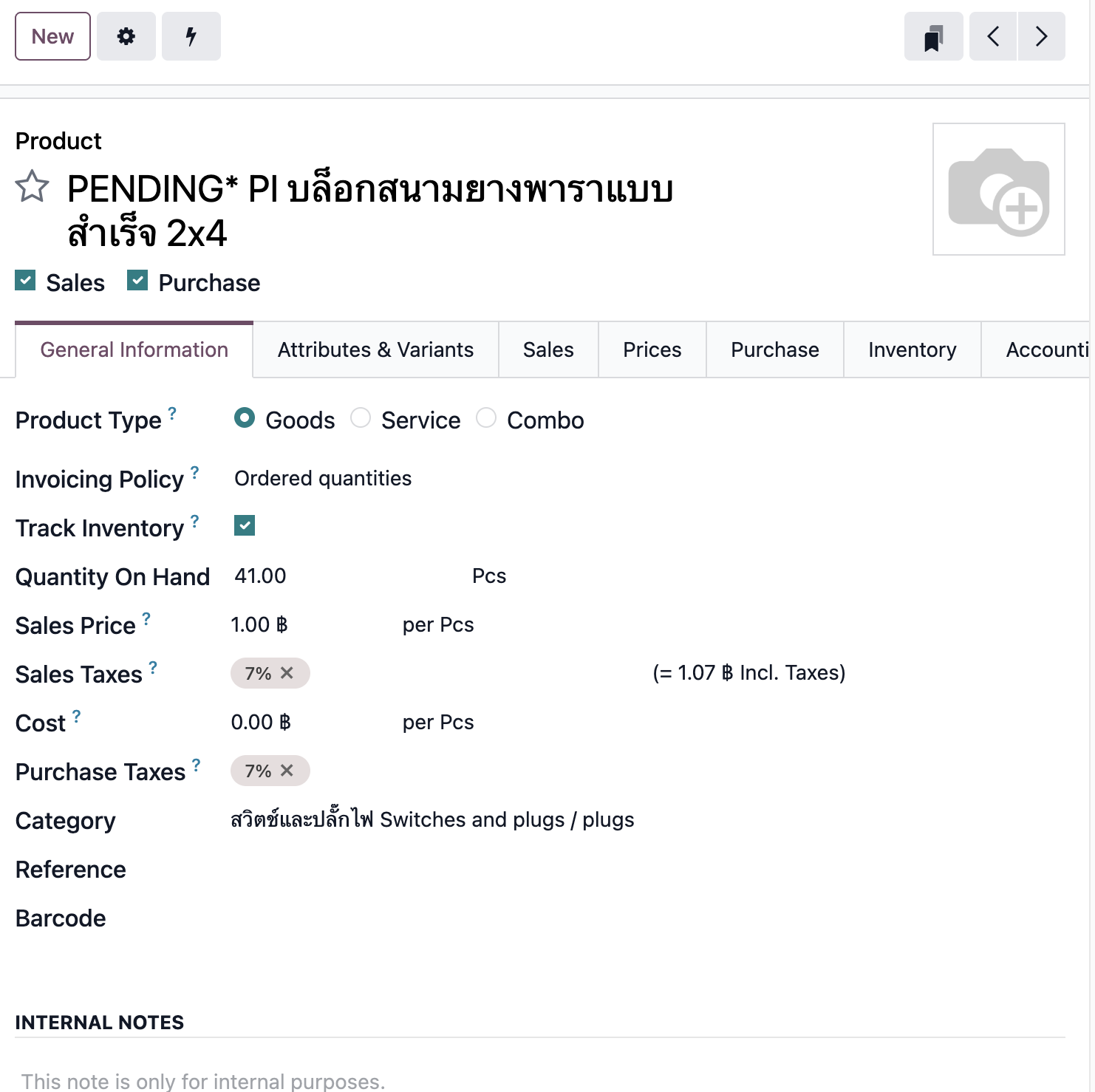Switch to the Inventory tab
1095x1092 pixels.
tap(912, 349)
